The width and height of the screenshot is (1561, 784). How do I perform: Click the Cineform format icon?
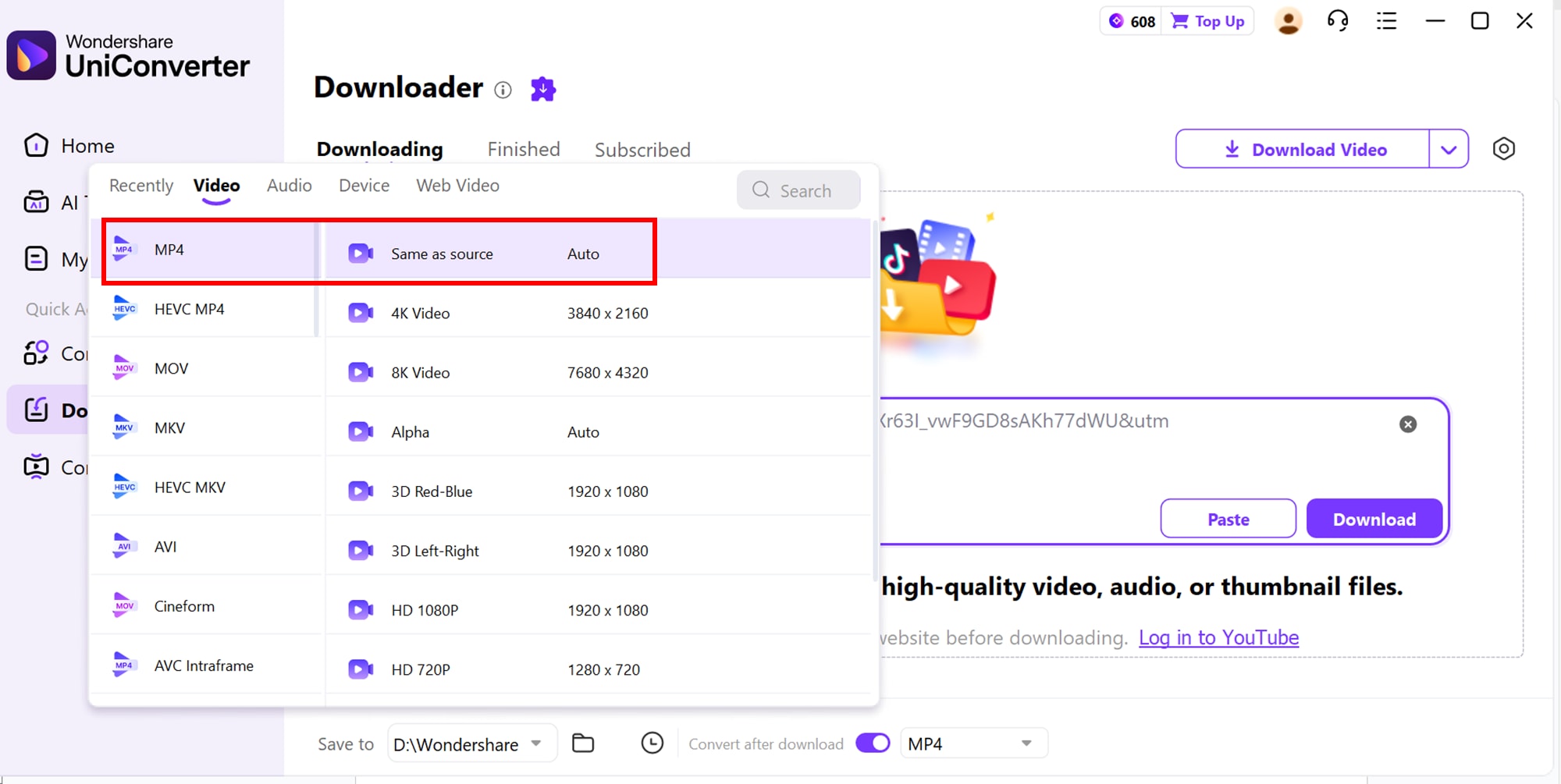[x=124, y=606]
